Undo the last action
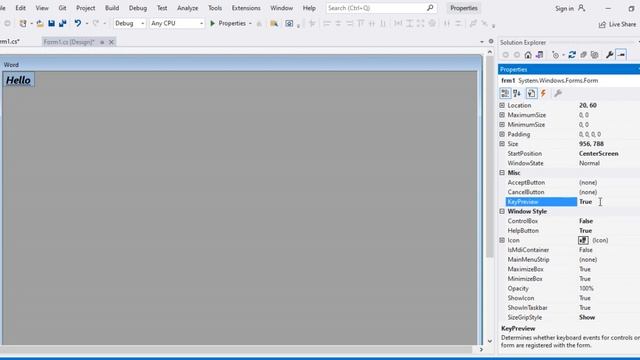This screenshot has width=640, height=360. [x=77, y=24]
